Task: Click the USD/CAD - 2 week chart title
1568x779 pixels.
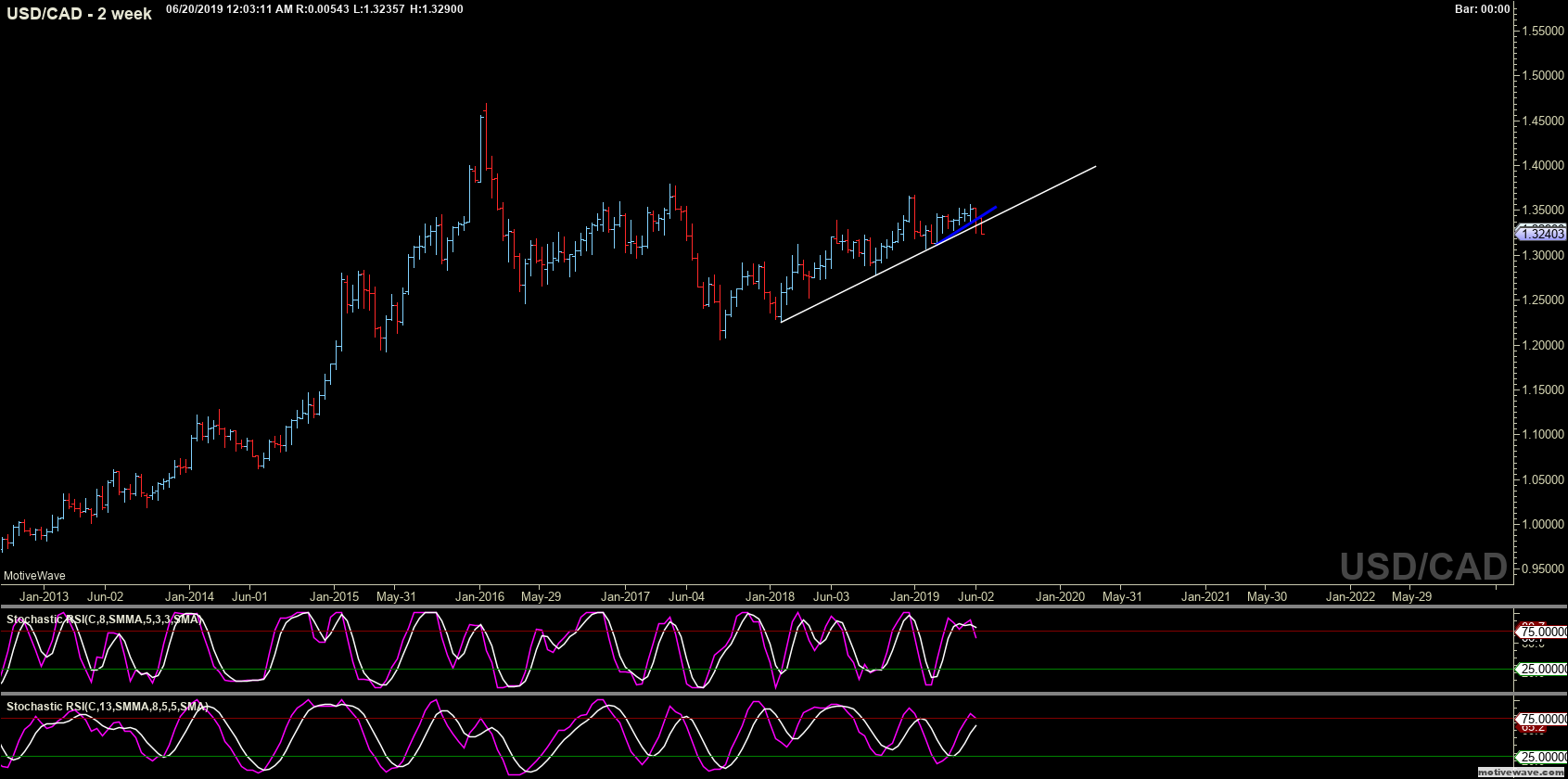Action: (79, 14)
